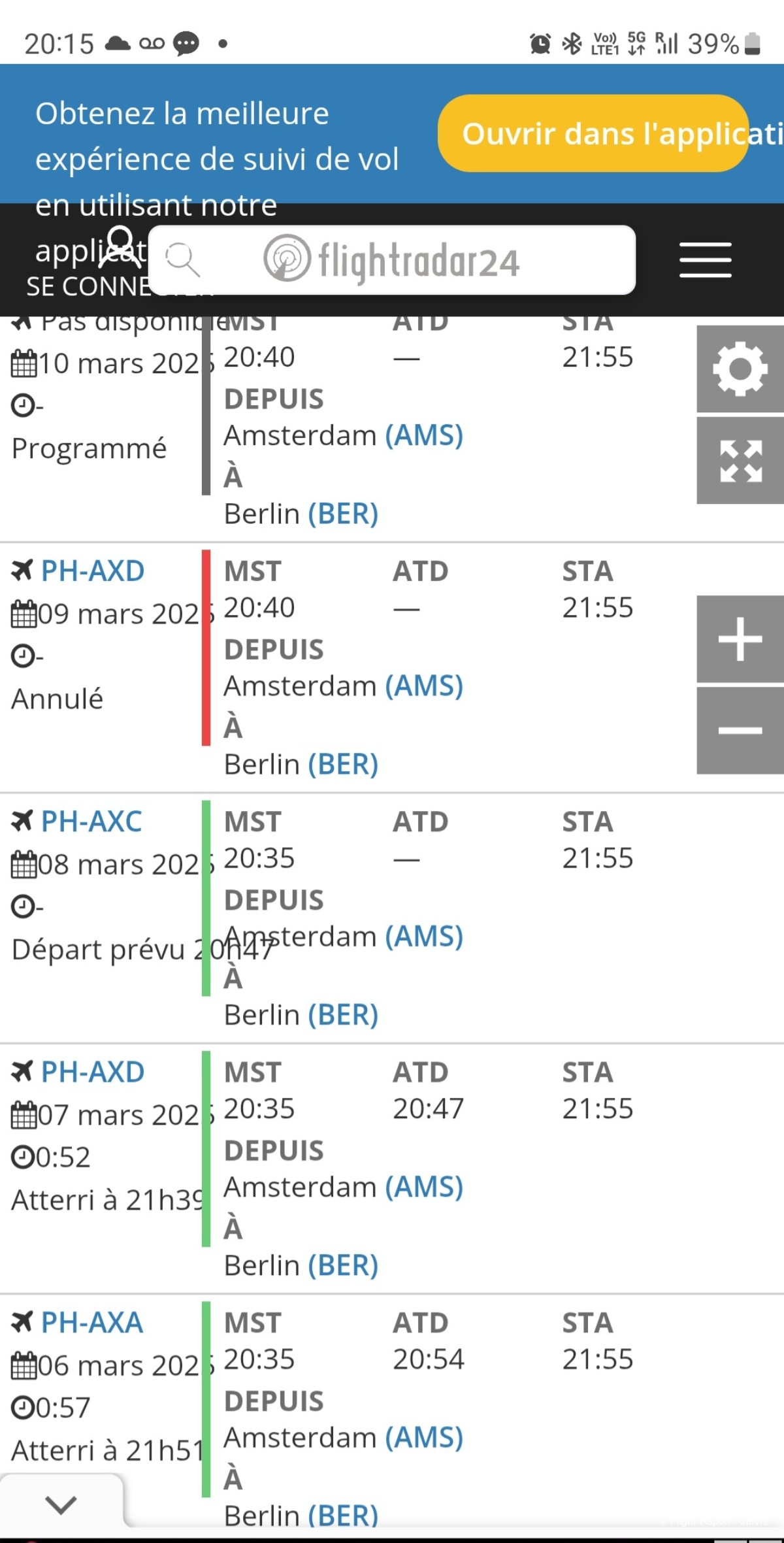Tap the alarm clock status icon
784x1543 pixels.
point(540,44)
